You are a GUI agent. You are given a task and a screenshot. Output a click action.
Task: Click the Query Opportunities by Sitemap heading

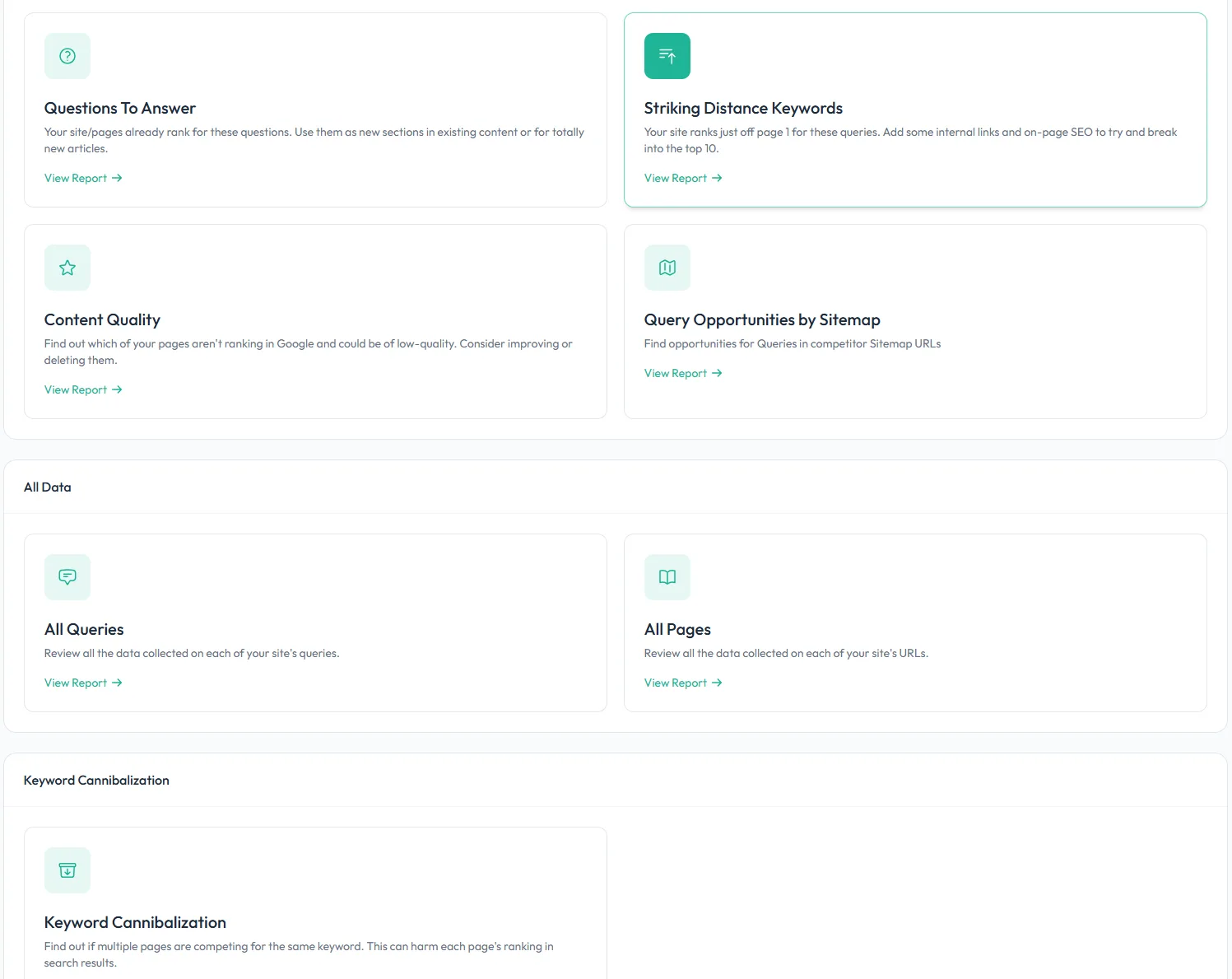pos(762,319)
